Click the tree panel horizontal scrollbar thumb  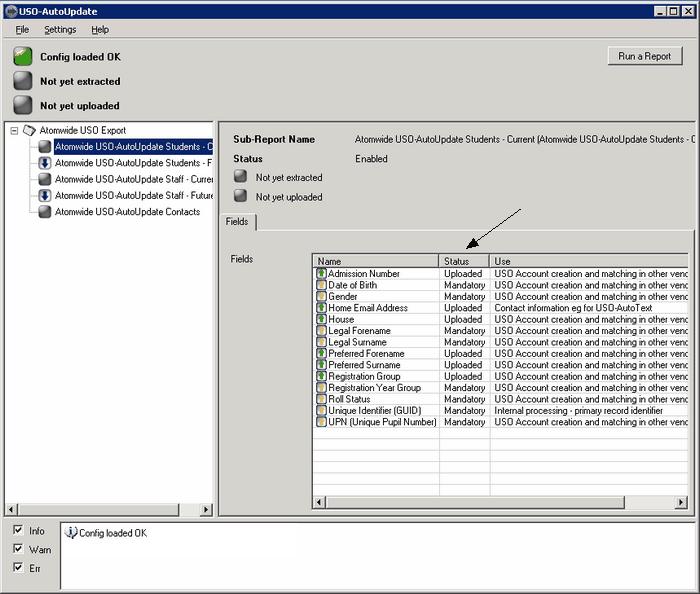(98, 509)
